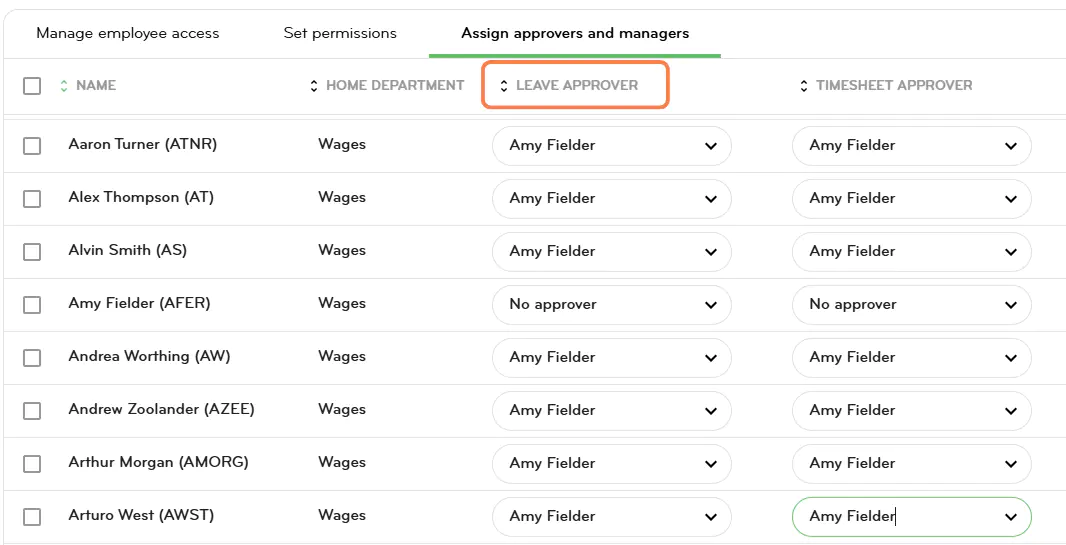Open Arthur Morgan's timesheet approver dropdown
The width and height of the screenshot is (1066, 545).
912,463
